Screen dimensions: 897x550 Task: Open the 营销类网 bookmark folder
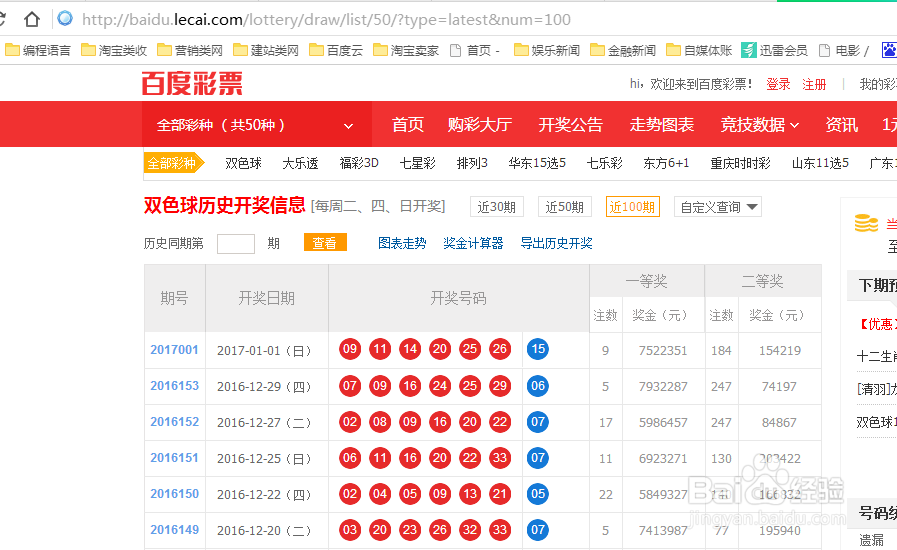point(190,50)
